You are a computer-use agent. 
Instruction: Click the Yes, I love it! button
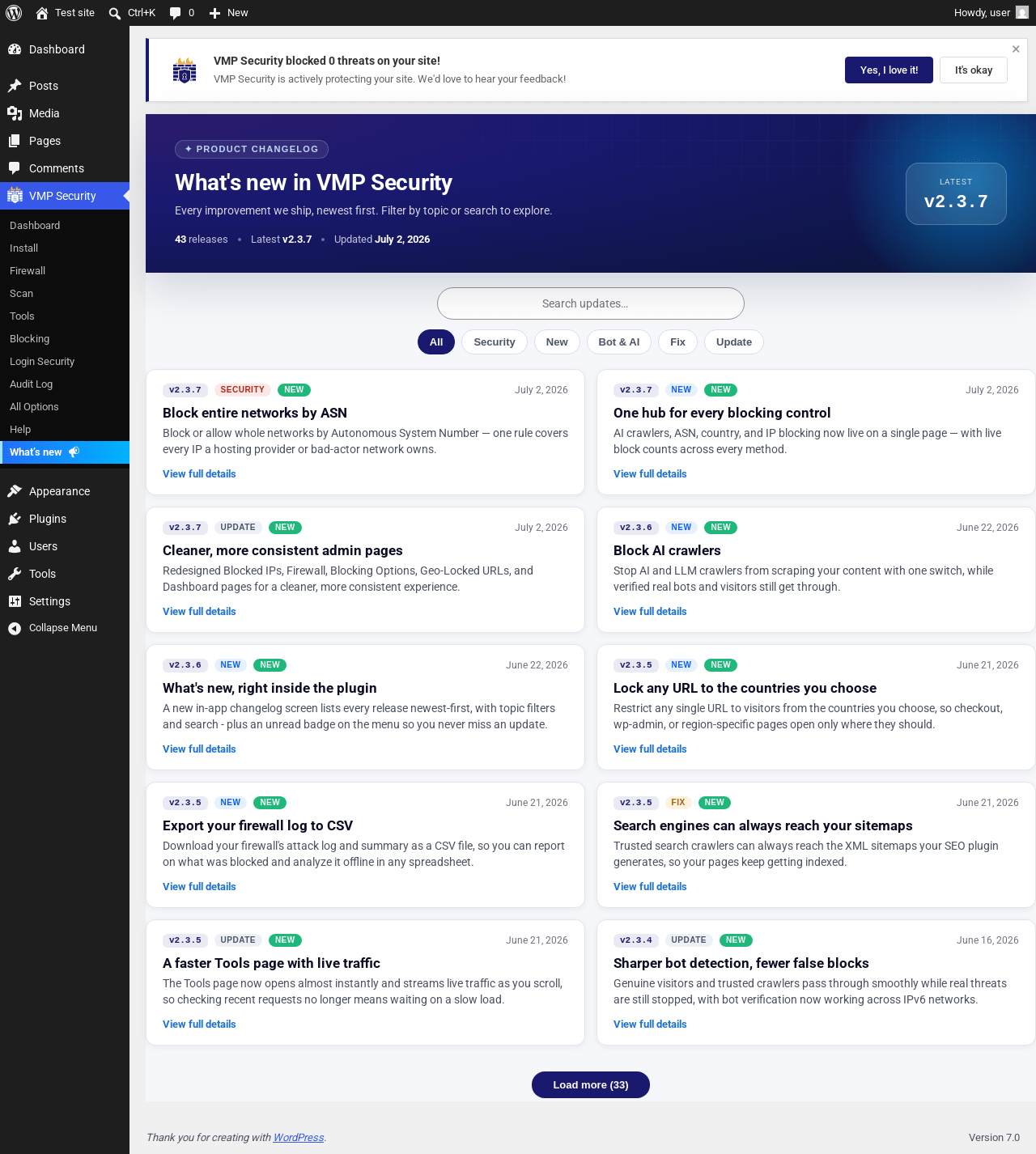889,70
